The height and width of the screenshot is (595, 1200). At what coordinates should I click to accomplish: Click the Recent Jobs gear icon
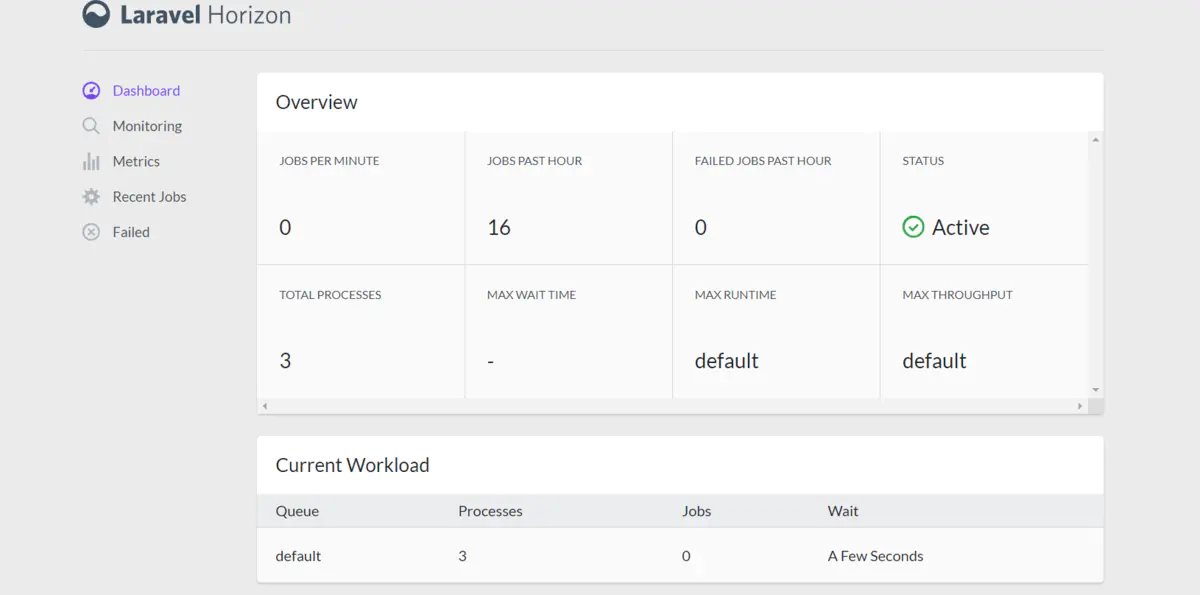click(91, 197)
